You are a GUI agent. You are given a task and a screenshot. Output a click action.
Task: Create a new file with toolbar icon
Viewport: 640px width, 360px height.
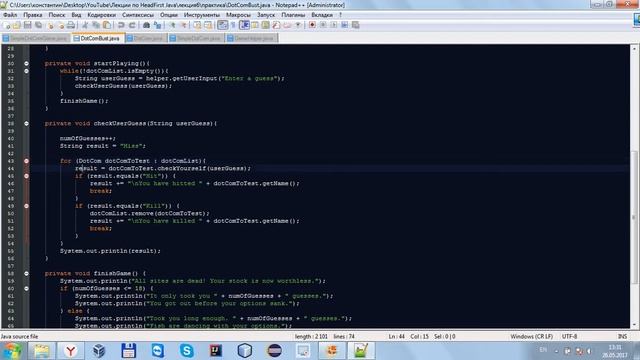pyautogui.click(x=7, y=25)
